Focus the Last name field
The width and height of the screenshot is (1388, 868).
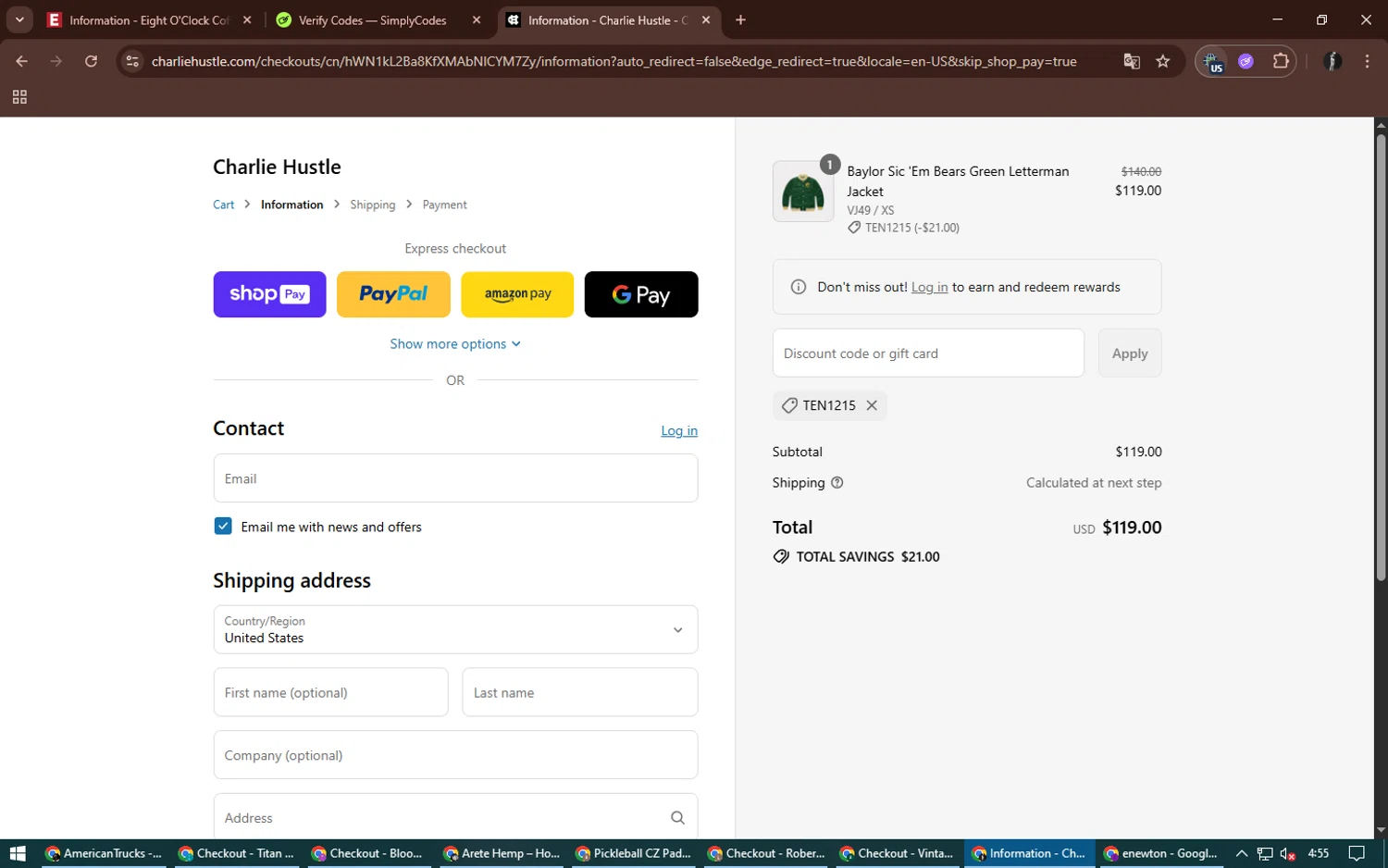pyautogui.click(x=580, y=692)
